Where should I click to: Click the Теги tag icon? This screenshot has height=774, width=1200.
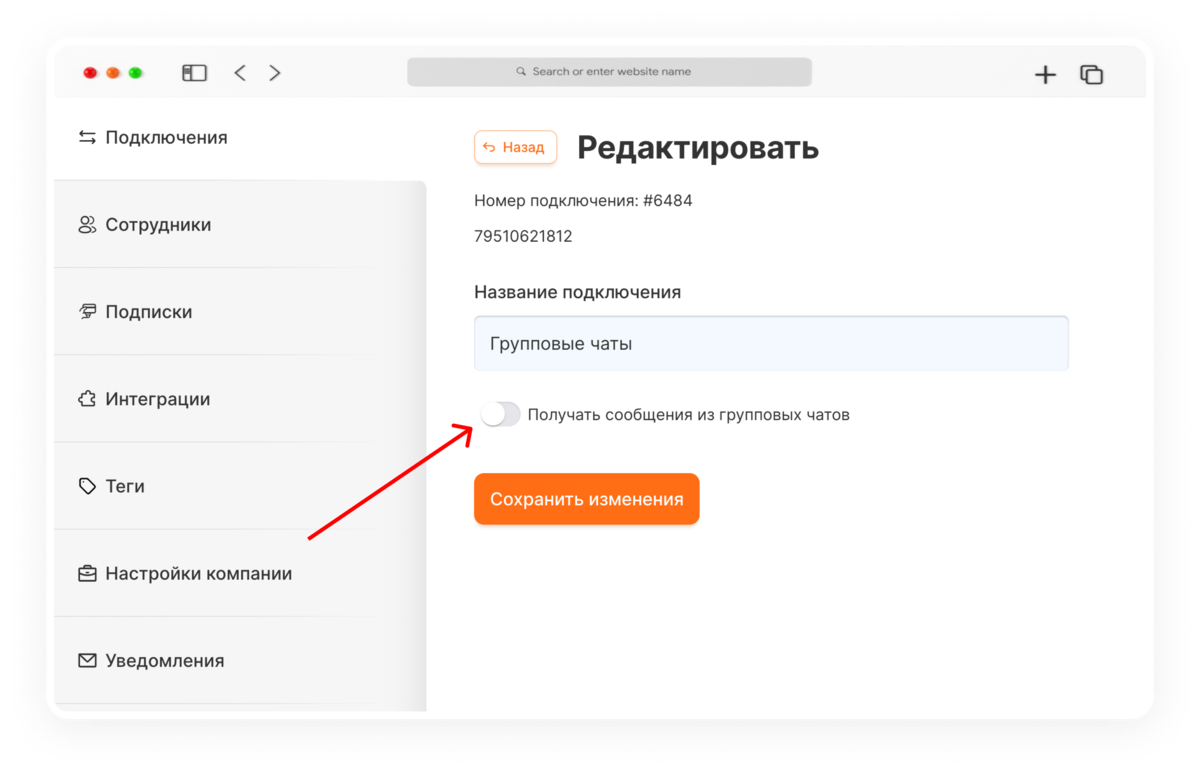[x=87, y=486]
